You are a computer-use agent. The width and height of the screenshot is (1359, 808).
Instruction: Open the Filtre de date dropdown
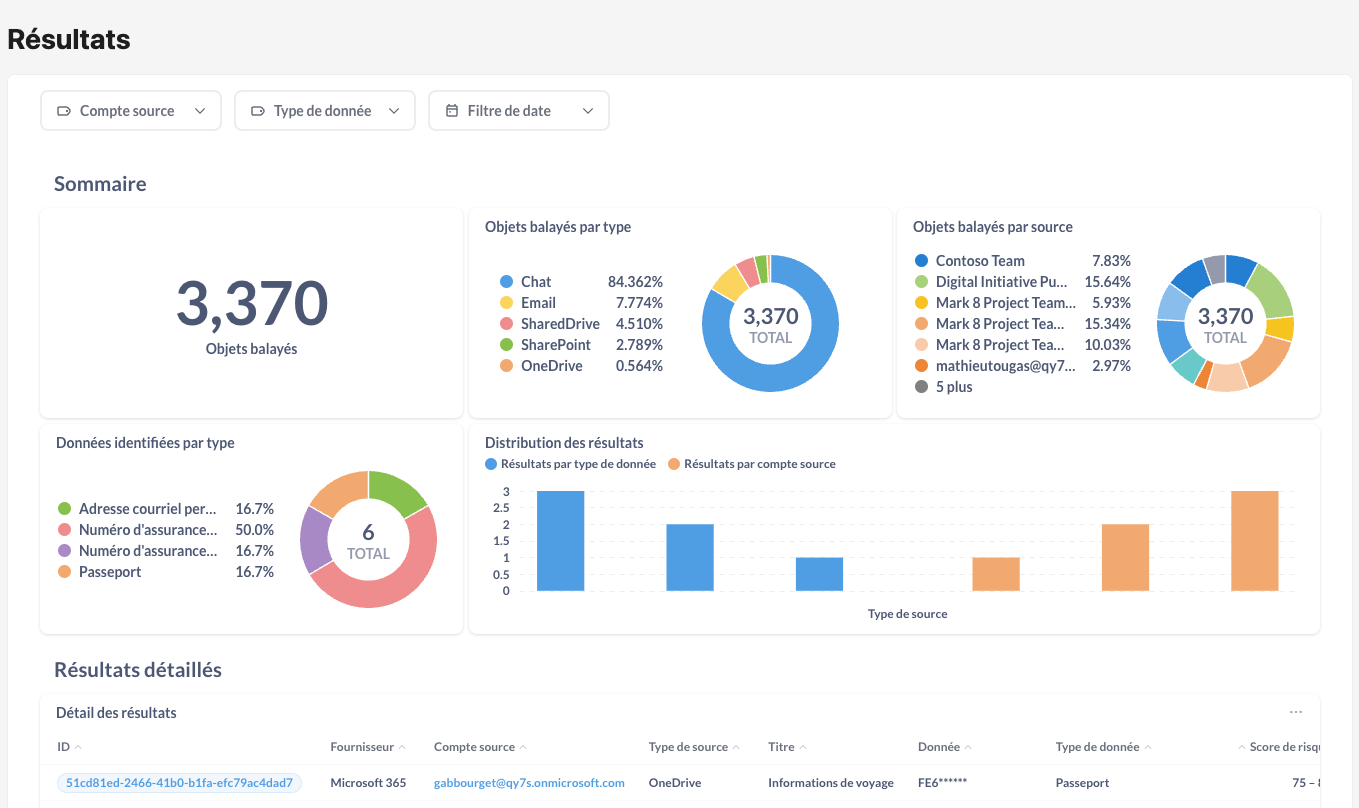[518, 111]
